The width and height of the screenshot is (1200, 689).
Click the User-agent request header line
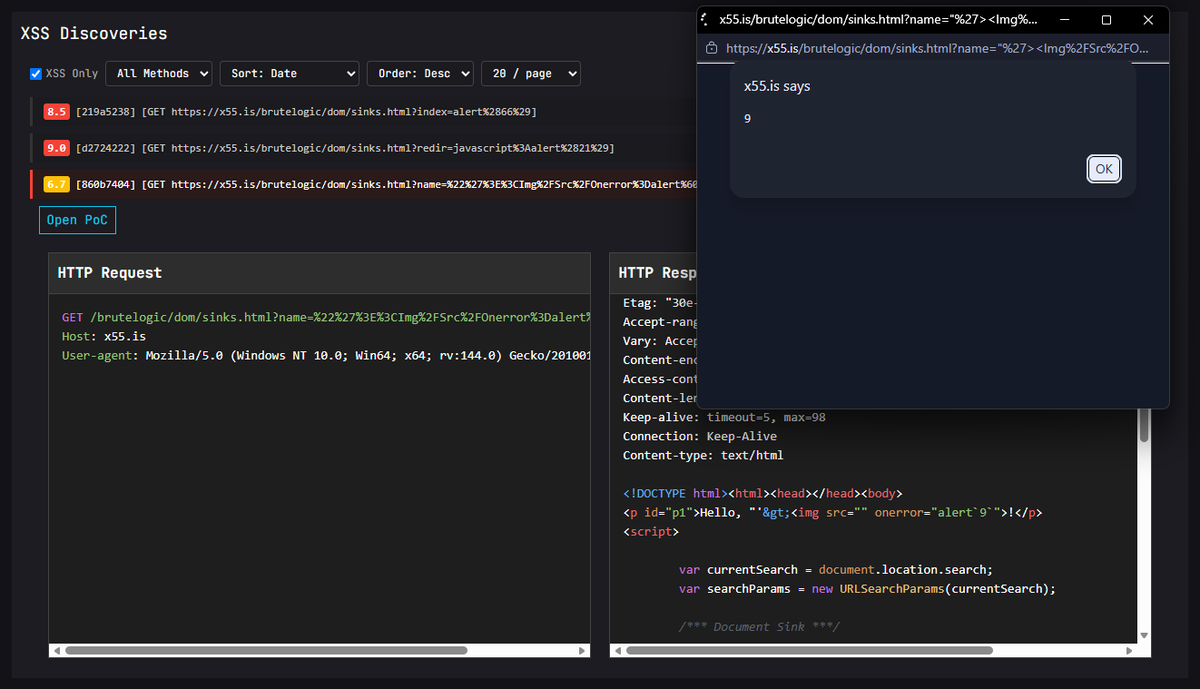tap(326, 355)
